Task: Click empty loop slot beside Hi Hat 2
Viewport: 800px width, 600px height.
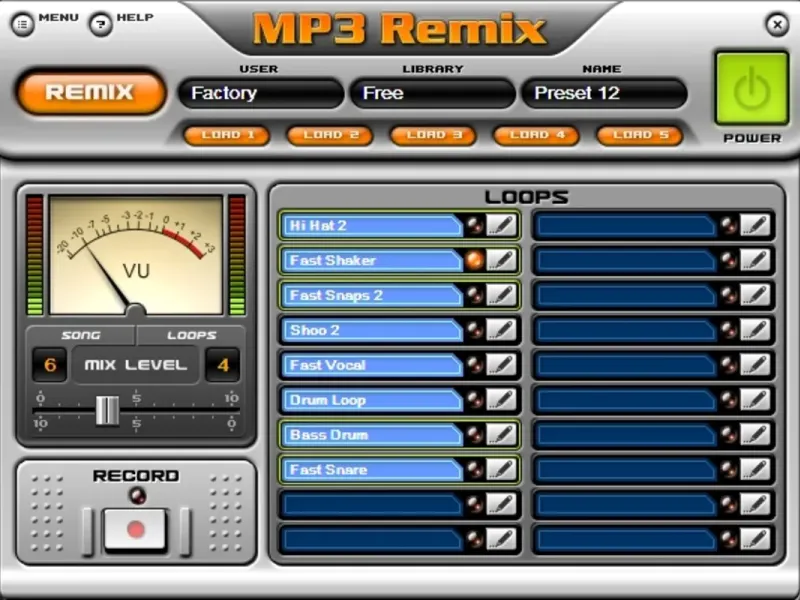Action: [x=626, y=226]
